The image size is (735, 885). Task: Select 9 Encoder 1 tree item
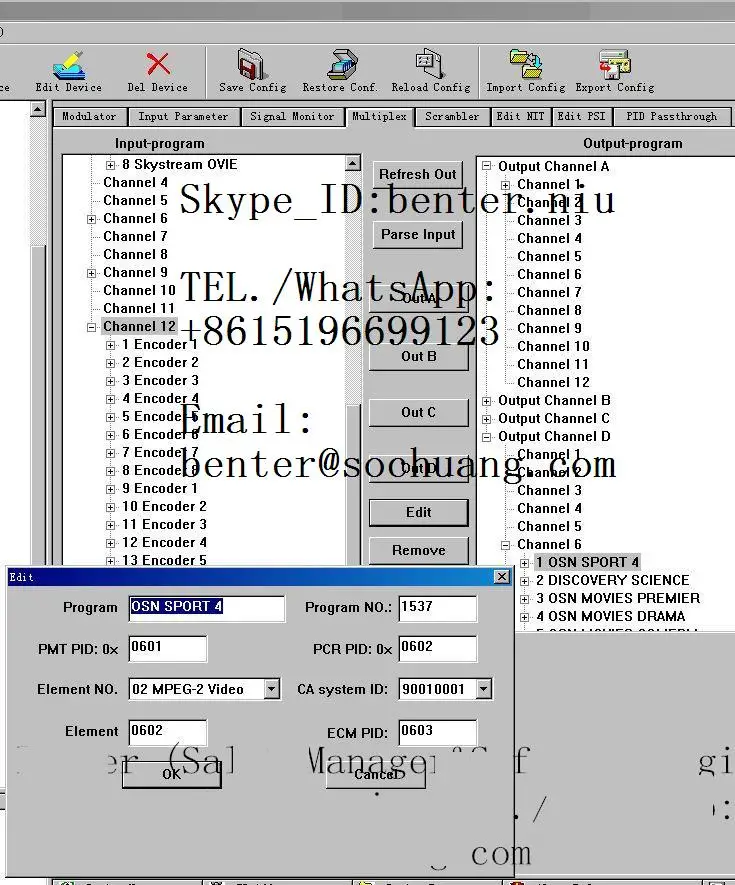(160, 488)
